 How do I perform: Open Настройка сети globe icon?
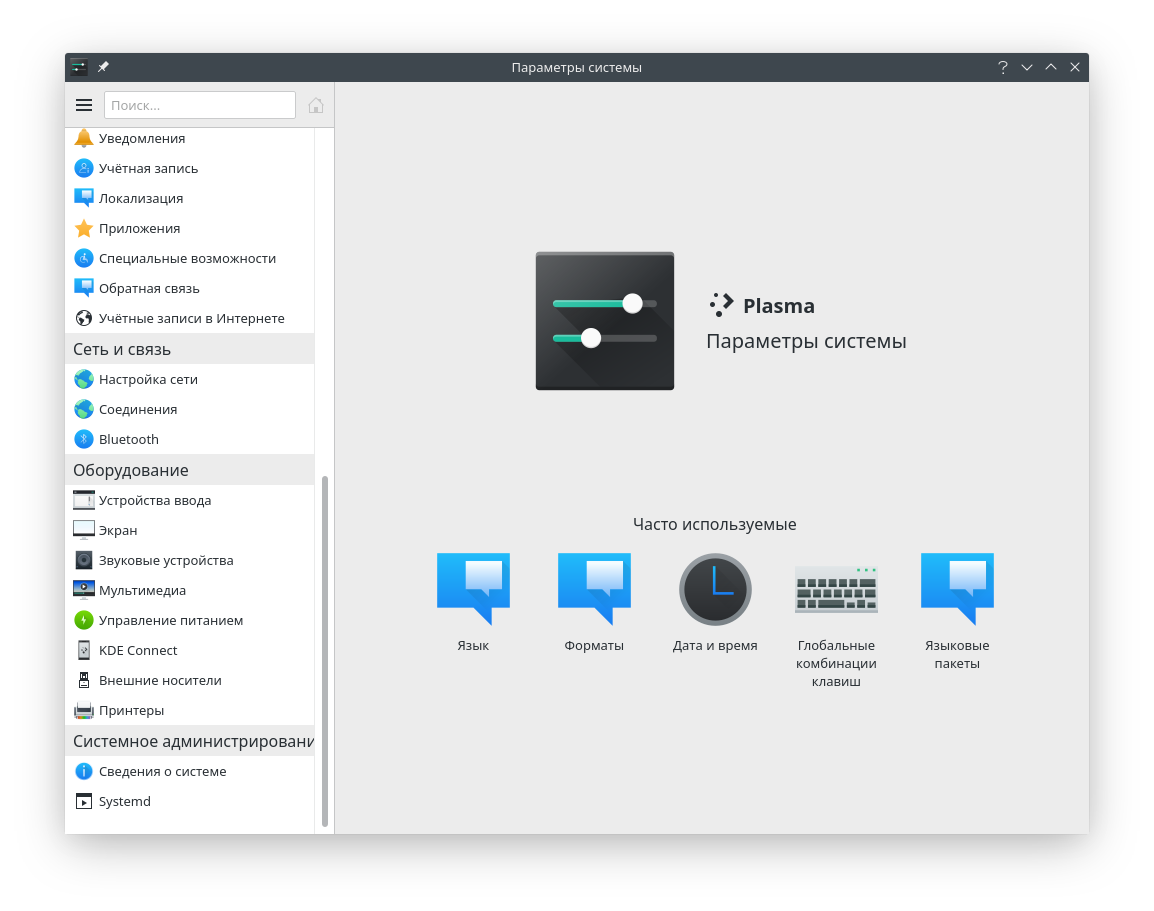[84, 380]
